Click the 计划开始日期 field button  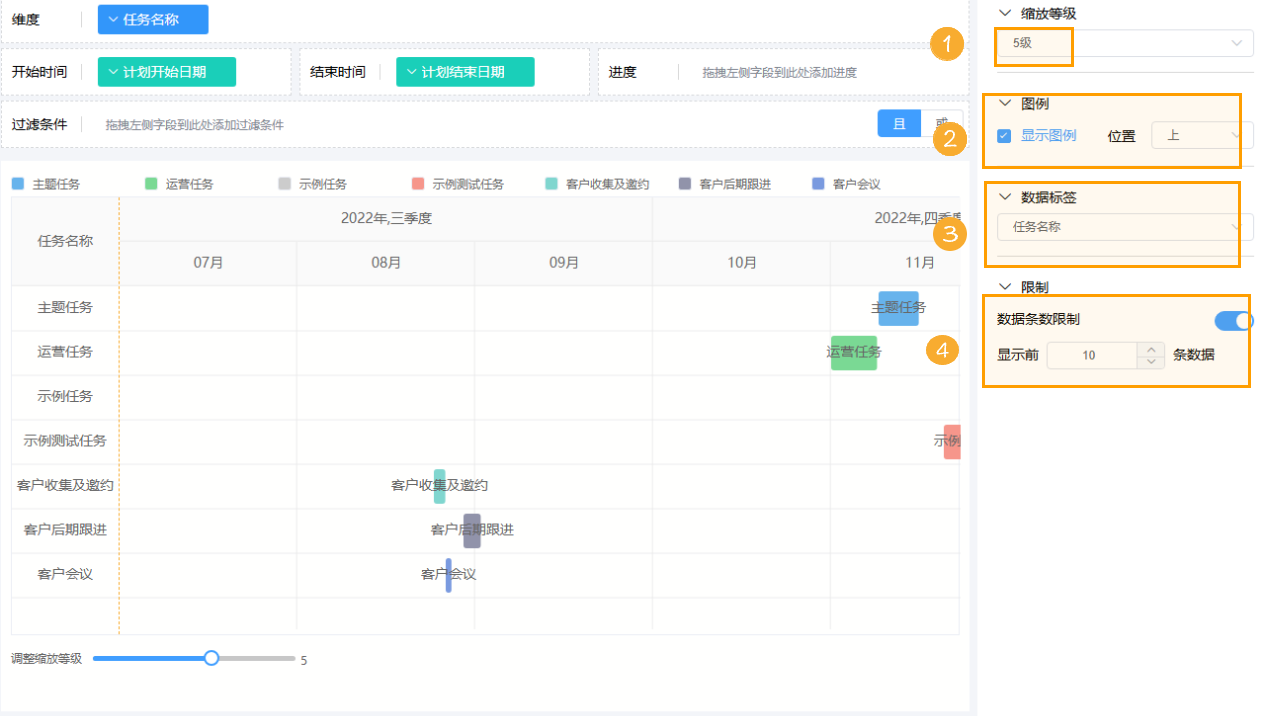166,71
